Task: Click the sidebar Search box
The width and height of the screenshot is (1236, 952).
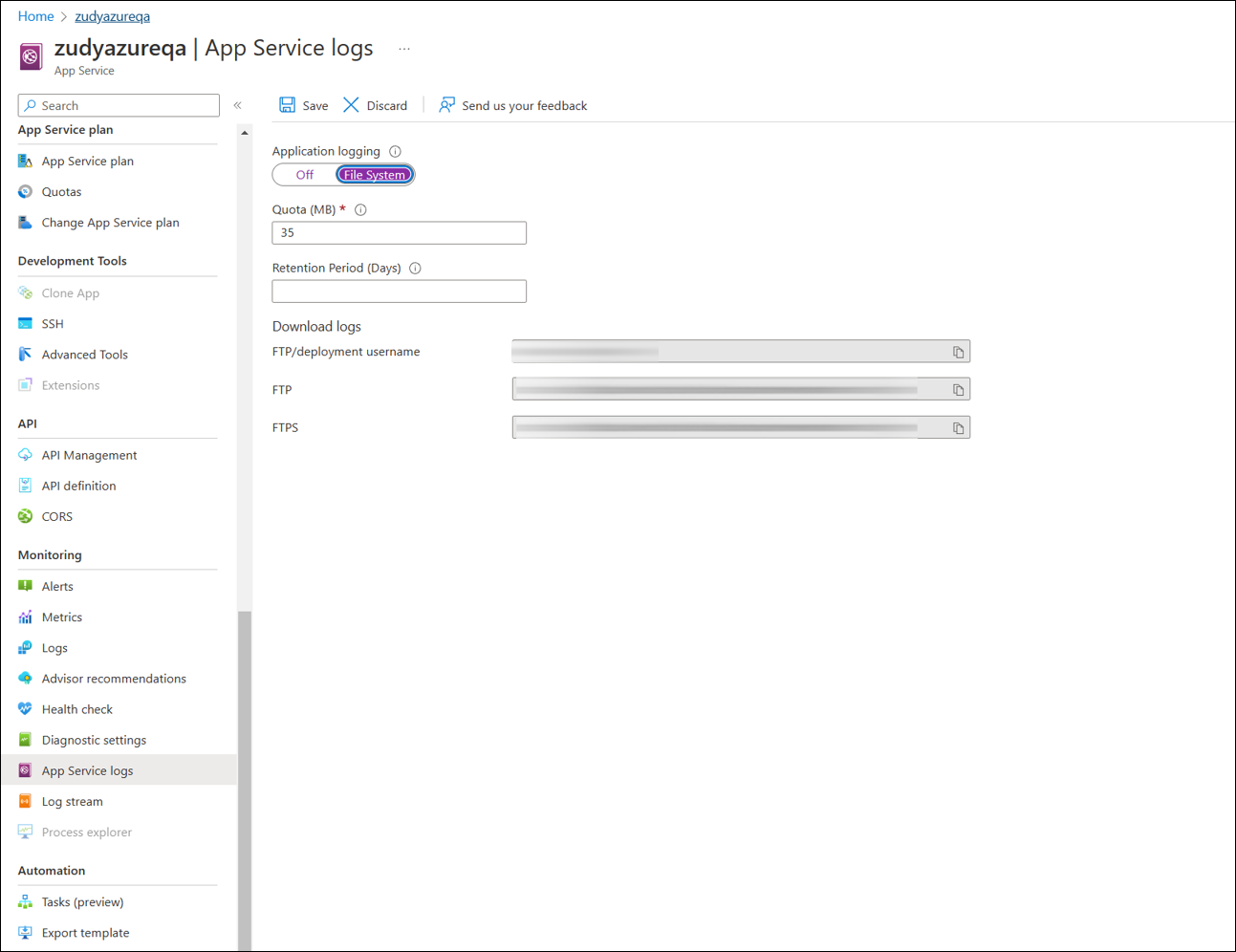Action: tap(119, 105)
